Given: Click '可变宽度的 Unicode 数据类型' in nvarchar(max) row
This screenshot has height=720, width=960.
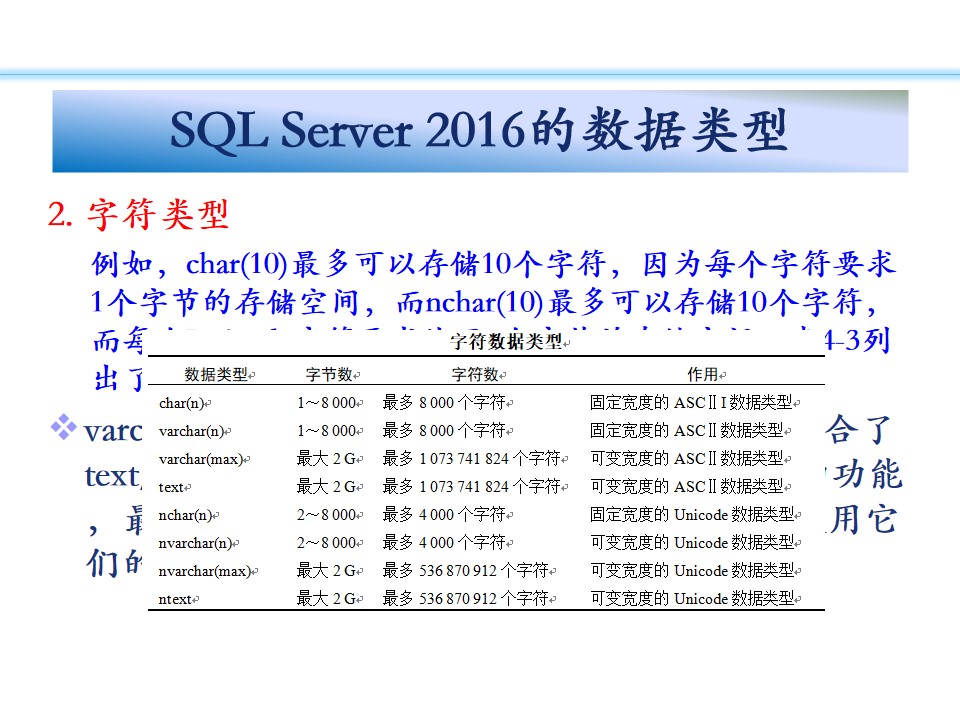Looking at the screenshot, I should click(692, 571).
